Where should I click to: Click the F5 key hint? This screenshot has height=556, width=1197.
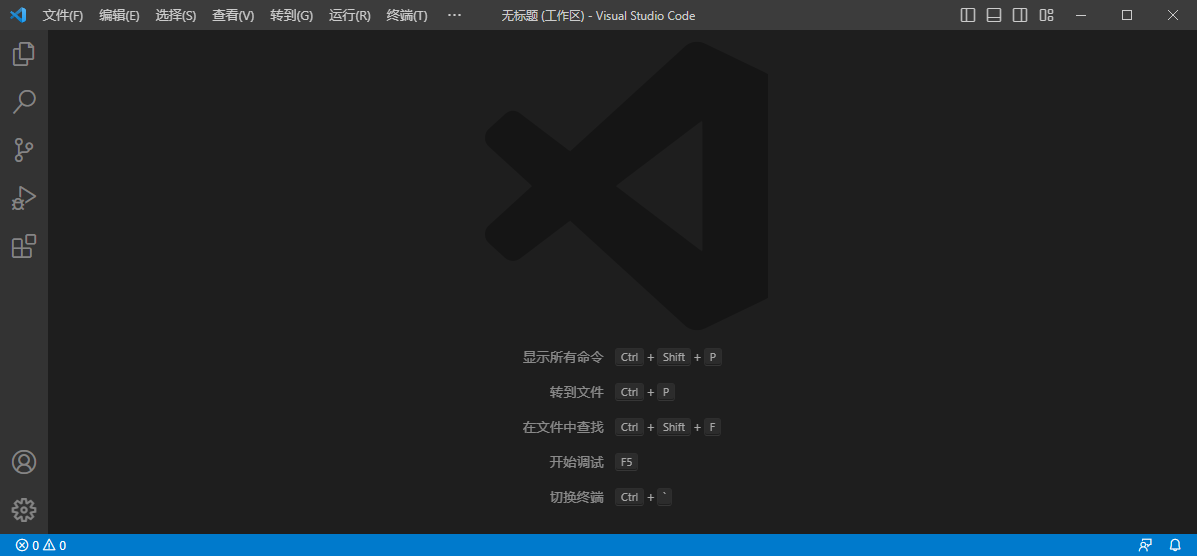627,462
